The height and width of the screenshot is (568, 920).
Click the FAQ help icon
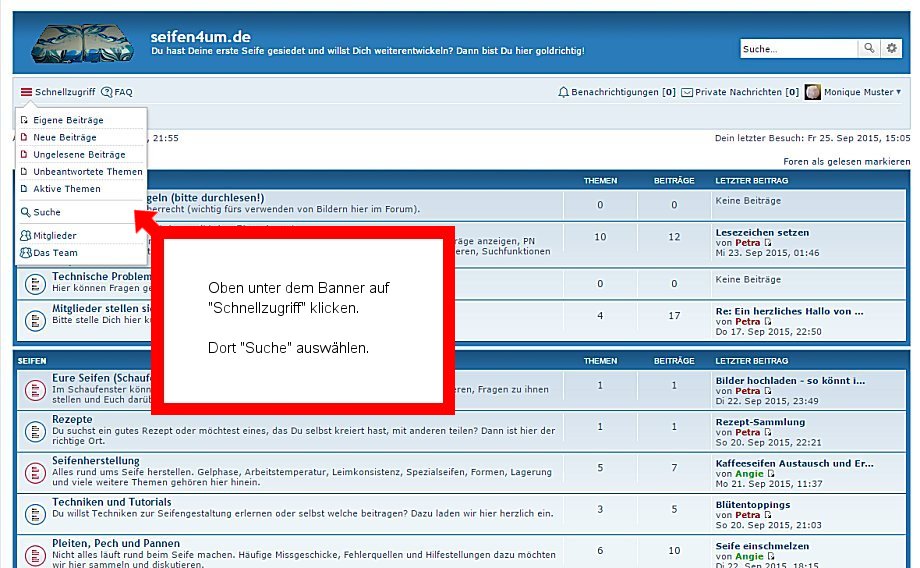pos(107,92)
